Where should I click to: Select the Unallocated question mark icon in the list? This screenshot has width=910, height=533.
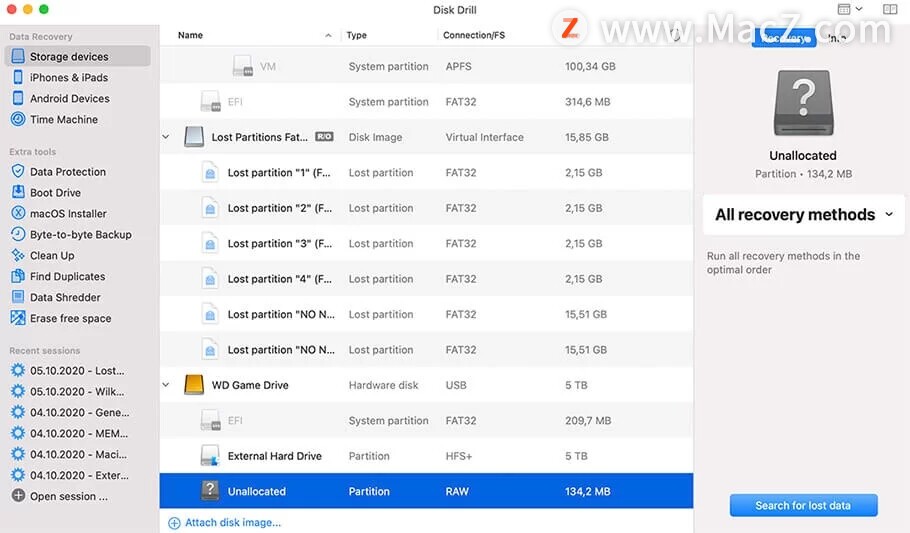tap(210, 491)
